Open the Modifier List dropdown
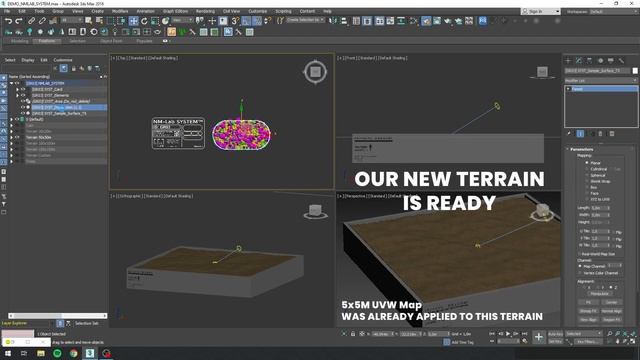This screenshot has height=360, width=640. 601,80
